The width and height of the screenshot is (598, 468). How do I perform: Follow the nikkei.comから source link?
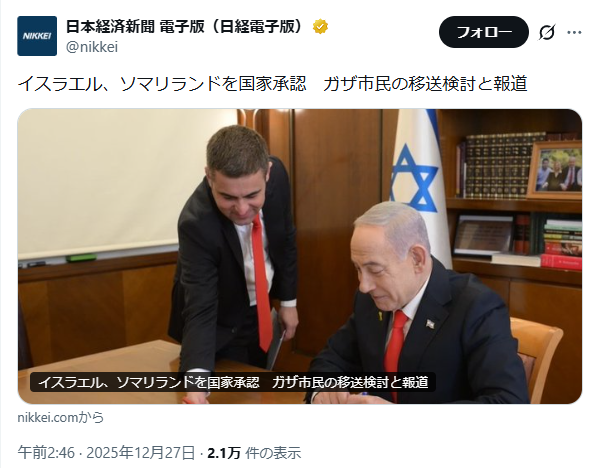point(61,418)
